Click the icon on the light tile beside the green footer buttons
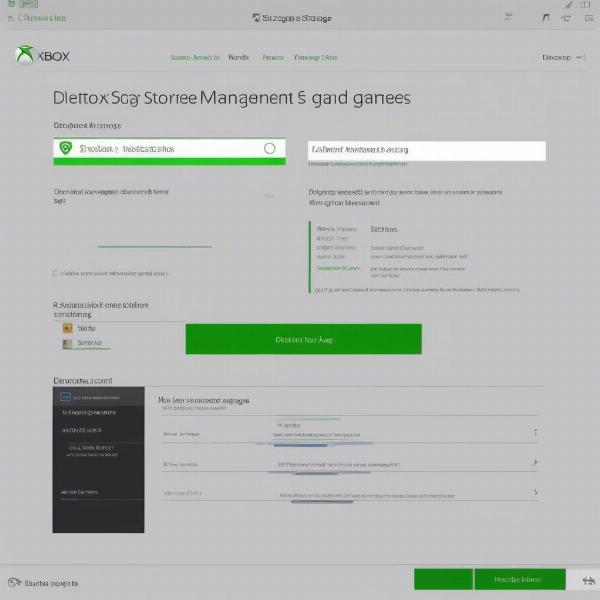 tap(588, 580)
